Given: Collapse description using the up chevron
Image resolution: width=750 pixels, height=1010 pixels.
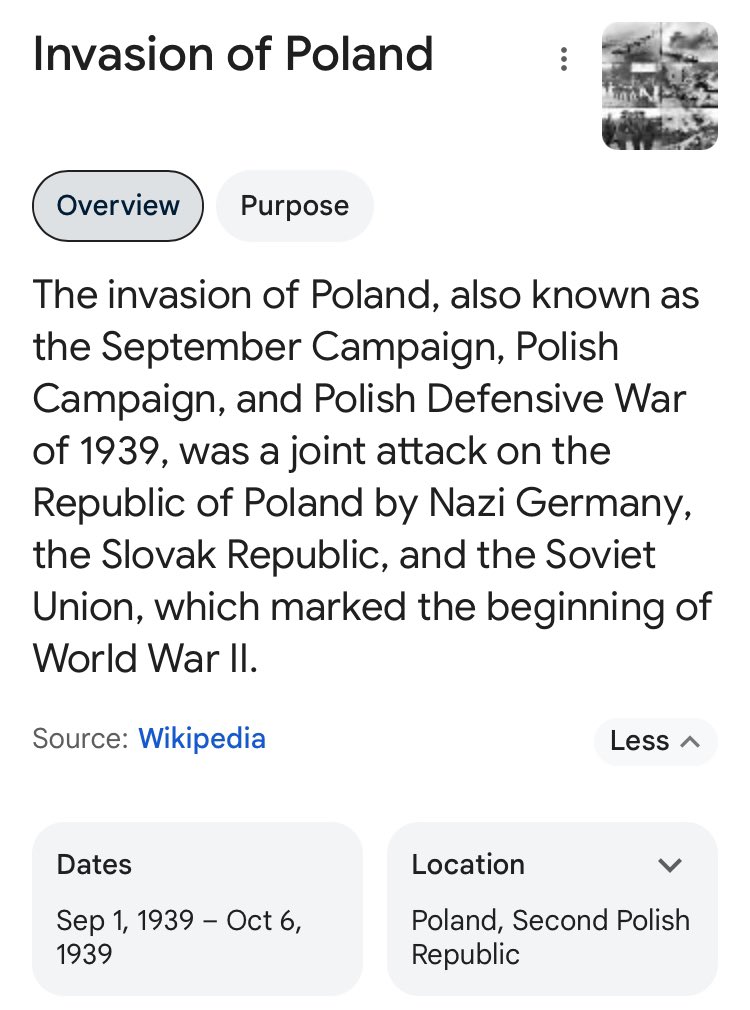Looking at the screenshot, I should (689, 741).
